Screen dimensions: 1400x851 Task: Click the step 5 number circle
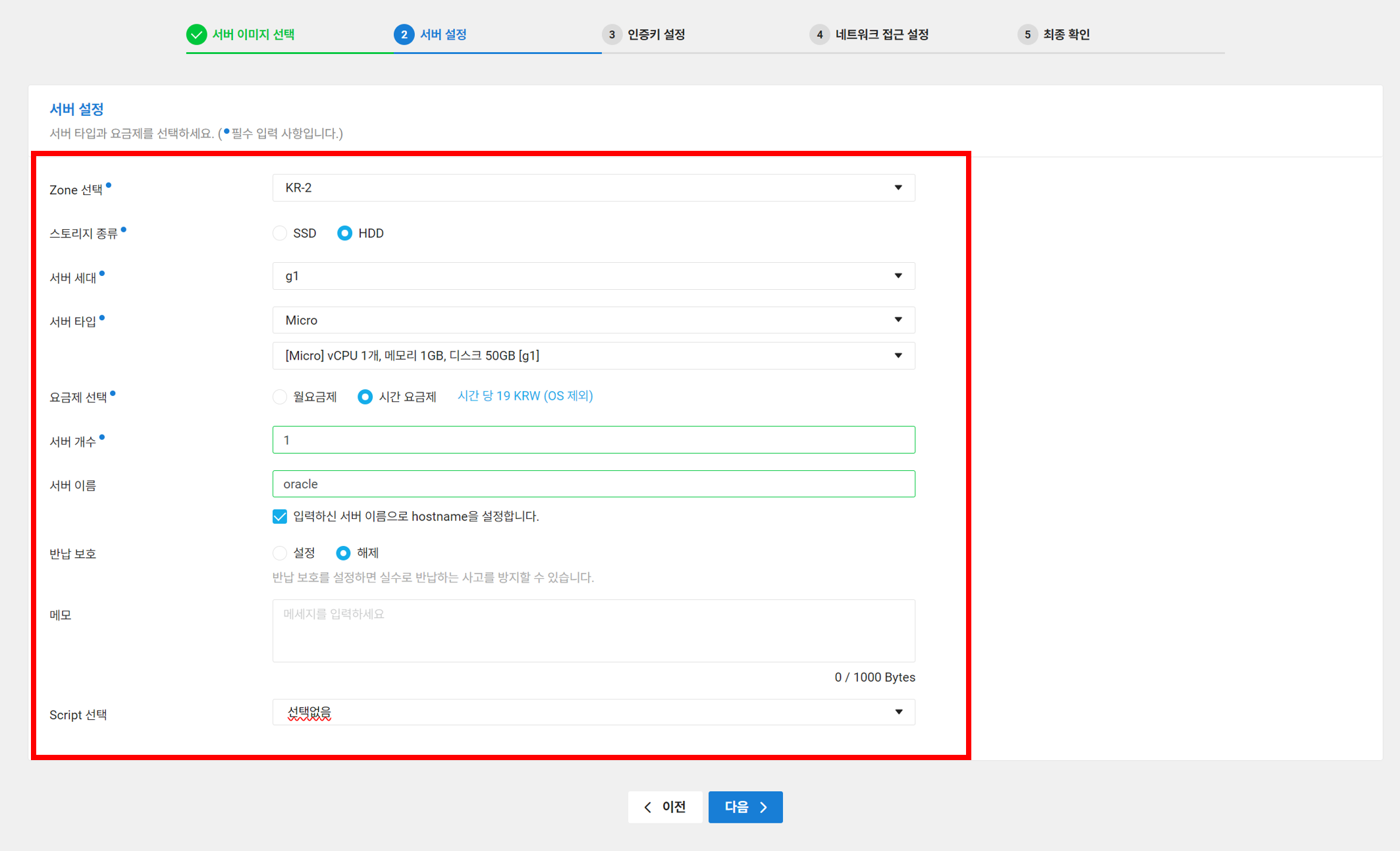tap(1027, 34)
